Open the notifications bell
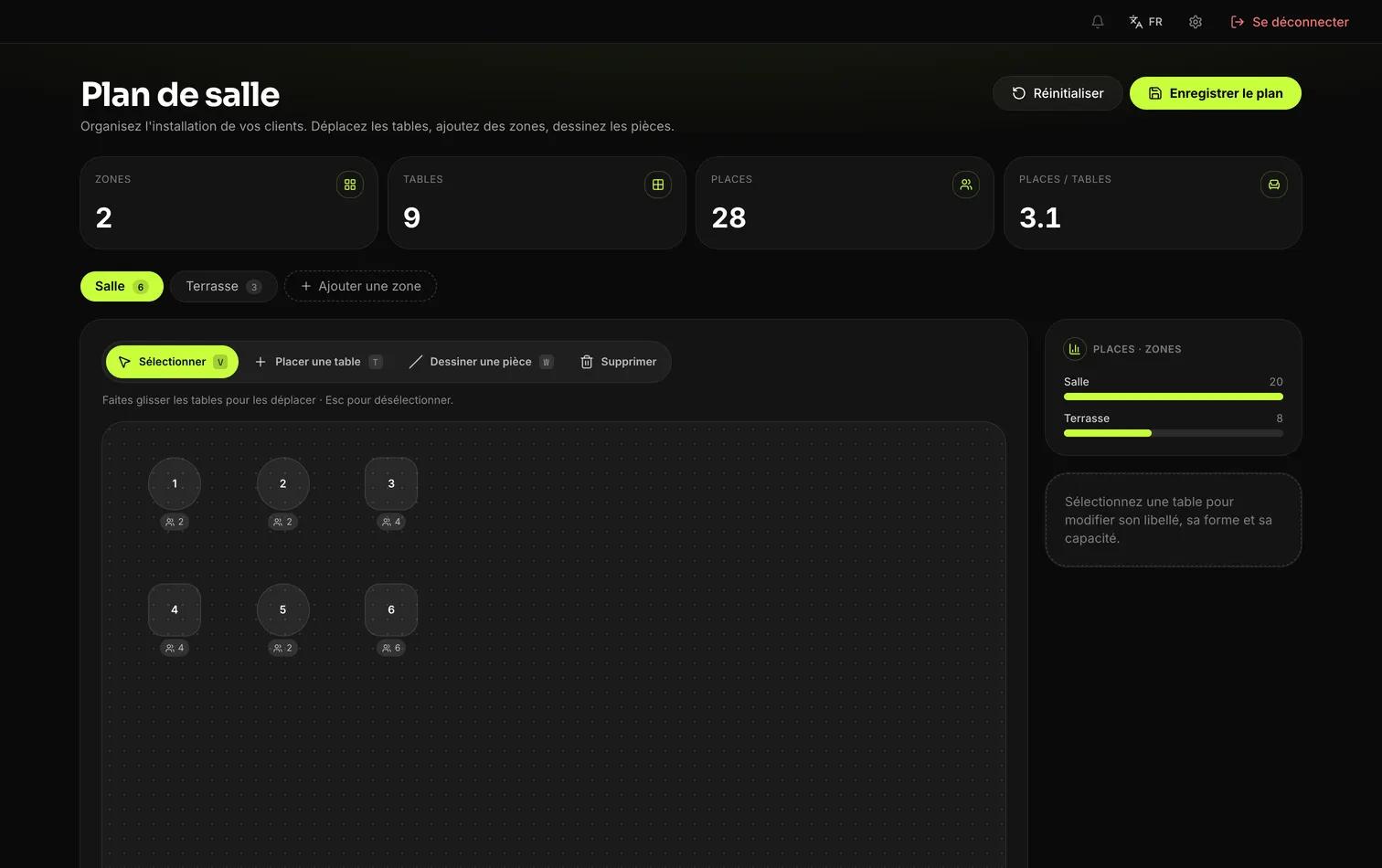Viewport: 1382px width, 868px height. tap(1098, 22)
